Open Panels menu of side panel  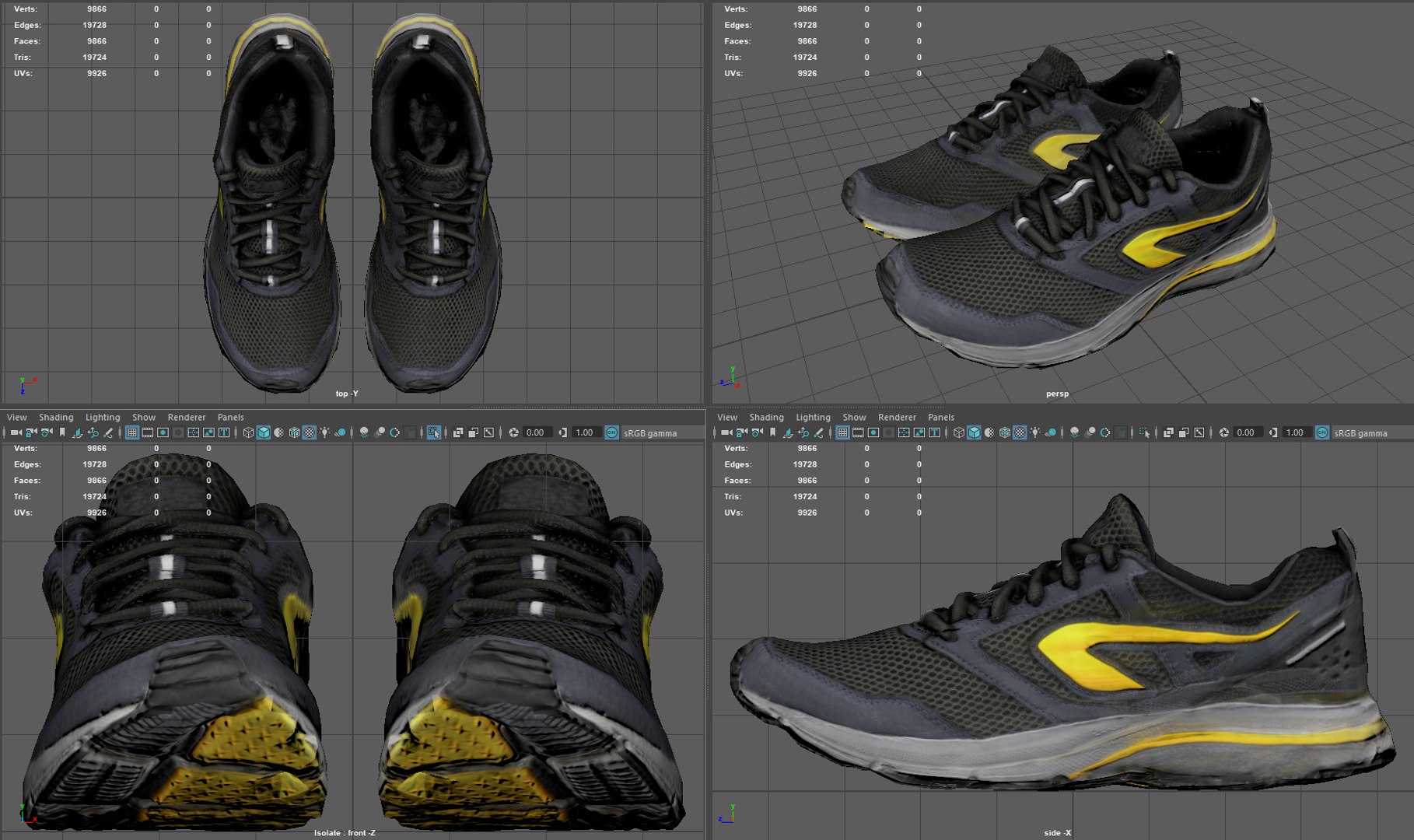941,417
